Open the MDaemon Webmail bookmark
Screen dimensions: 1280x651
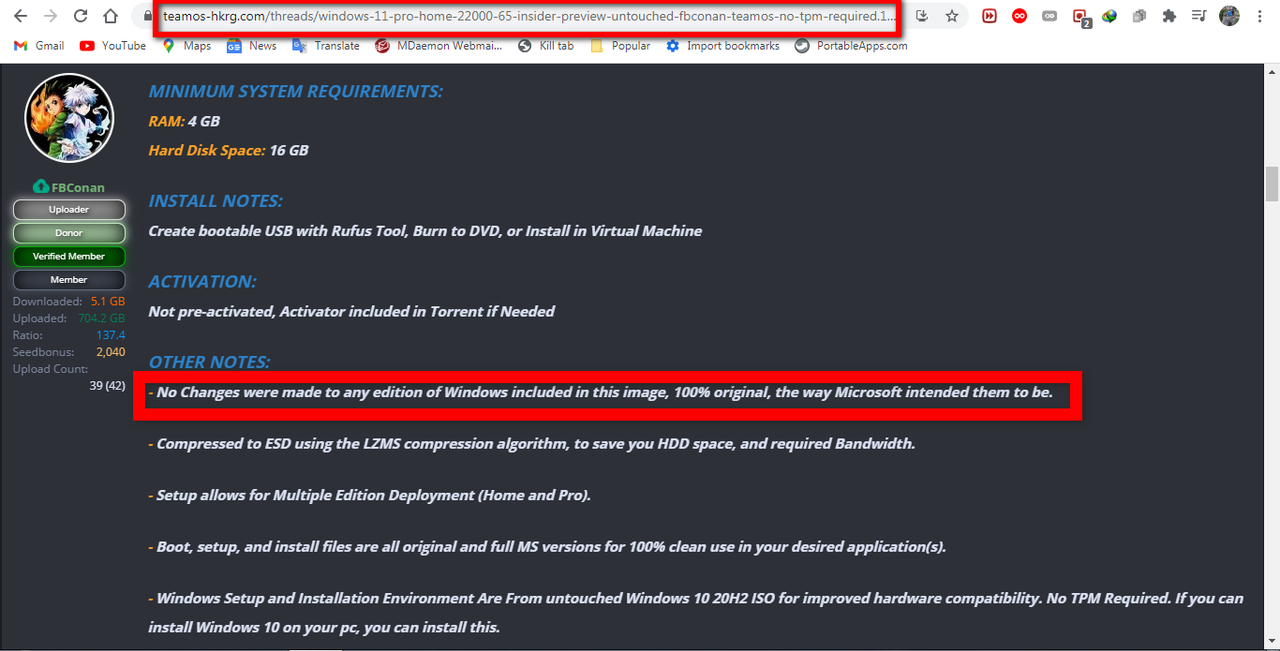click(438, 46)
